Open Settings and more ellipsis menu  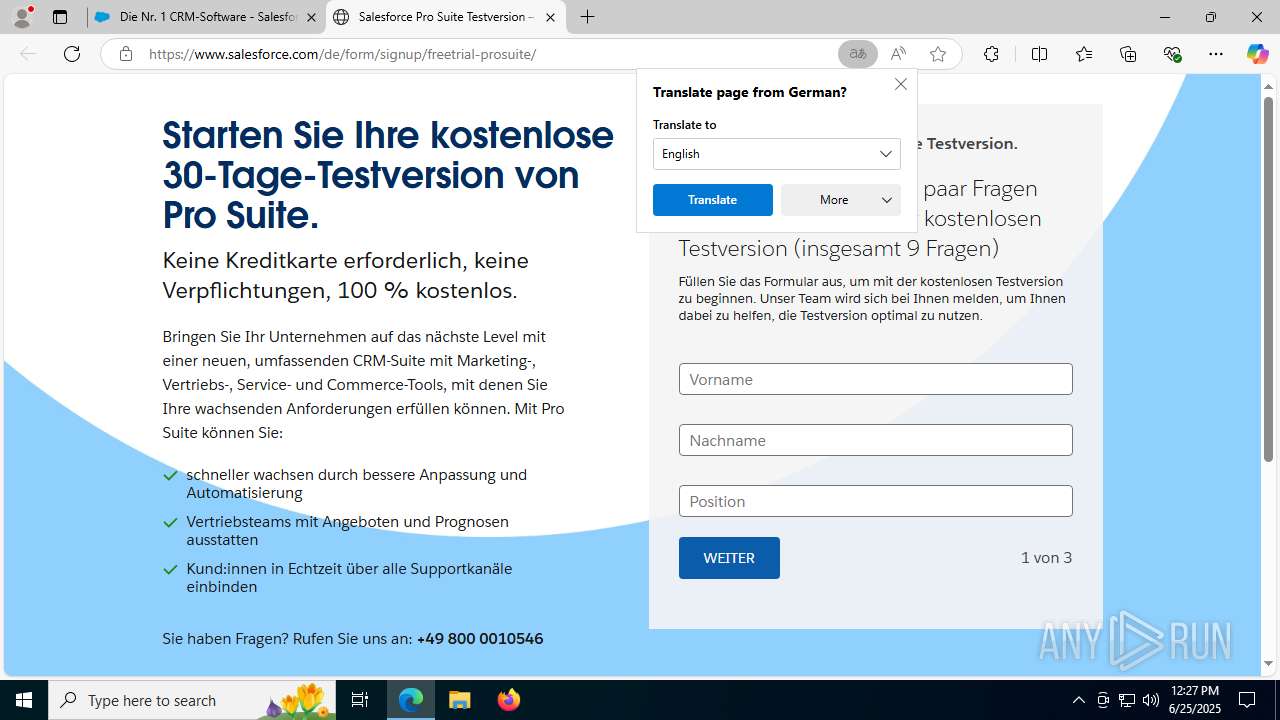pos(1216,54)
